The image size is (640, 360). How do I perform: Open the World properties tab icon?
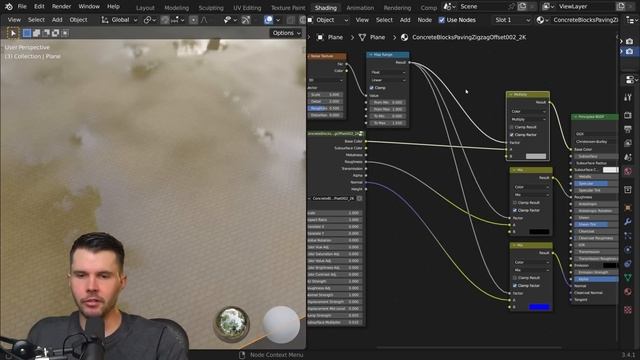(x=628, y=171)
